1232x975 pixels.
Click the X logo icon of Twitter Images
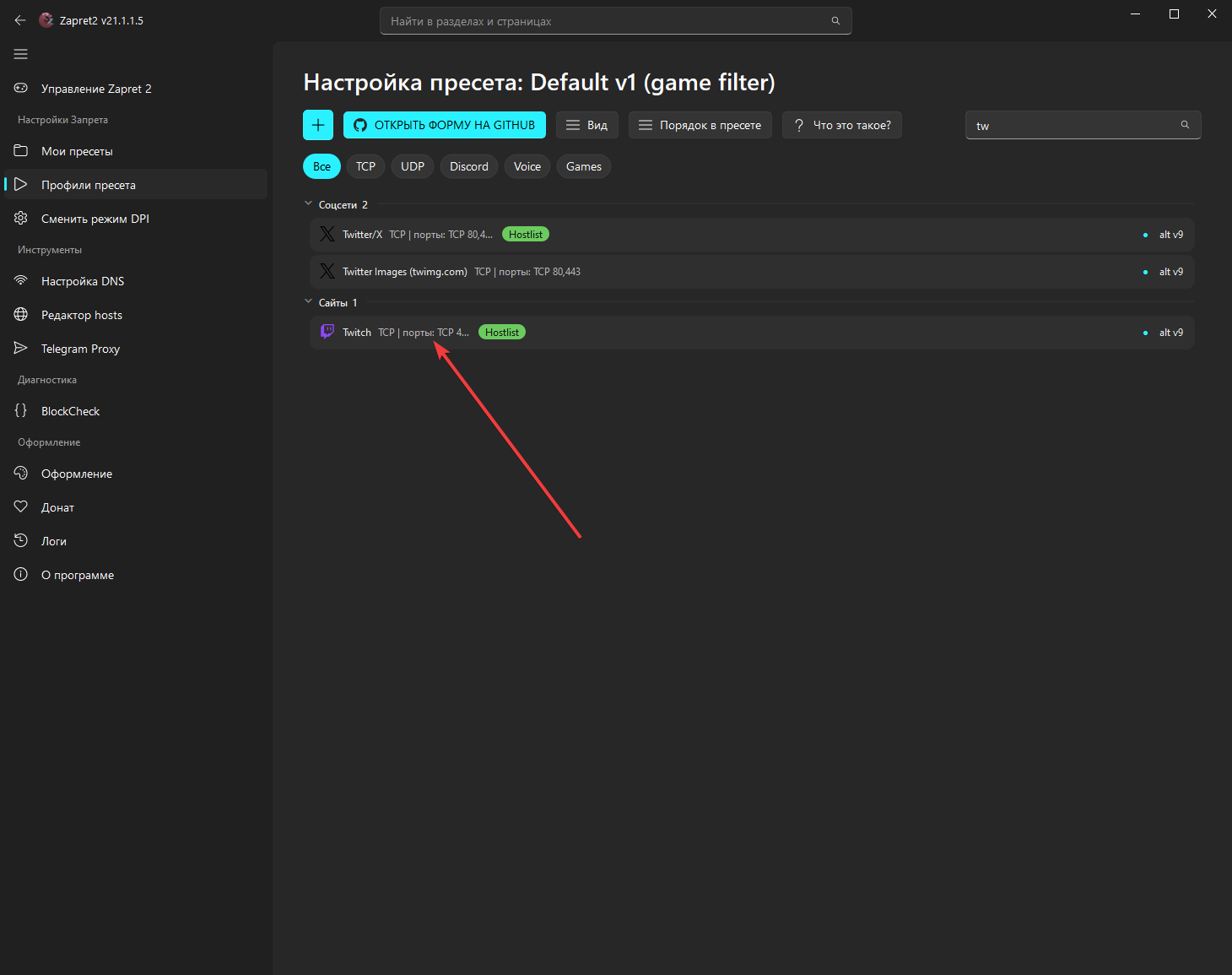click(327, 272)
